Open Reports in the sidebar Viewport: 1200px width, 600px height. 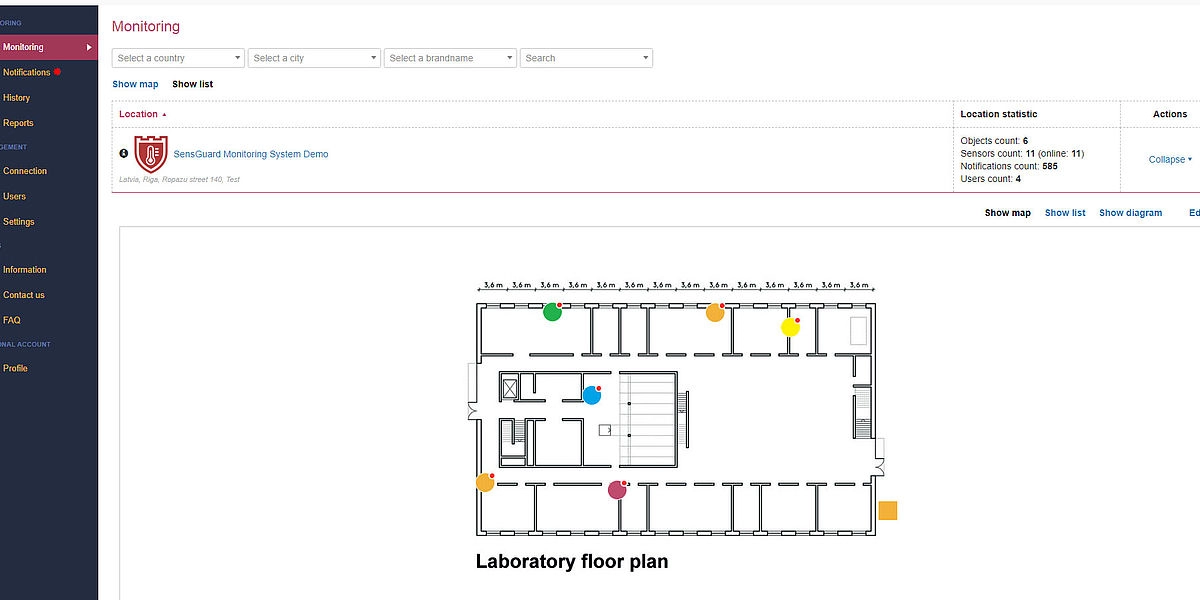18,123
